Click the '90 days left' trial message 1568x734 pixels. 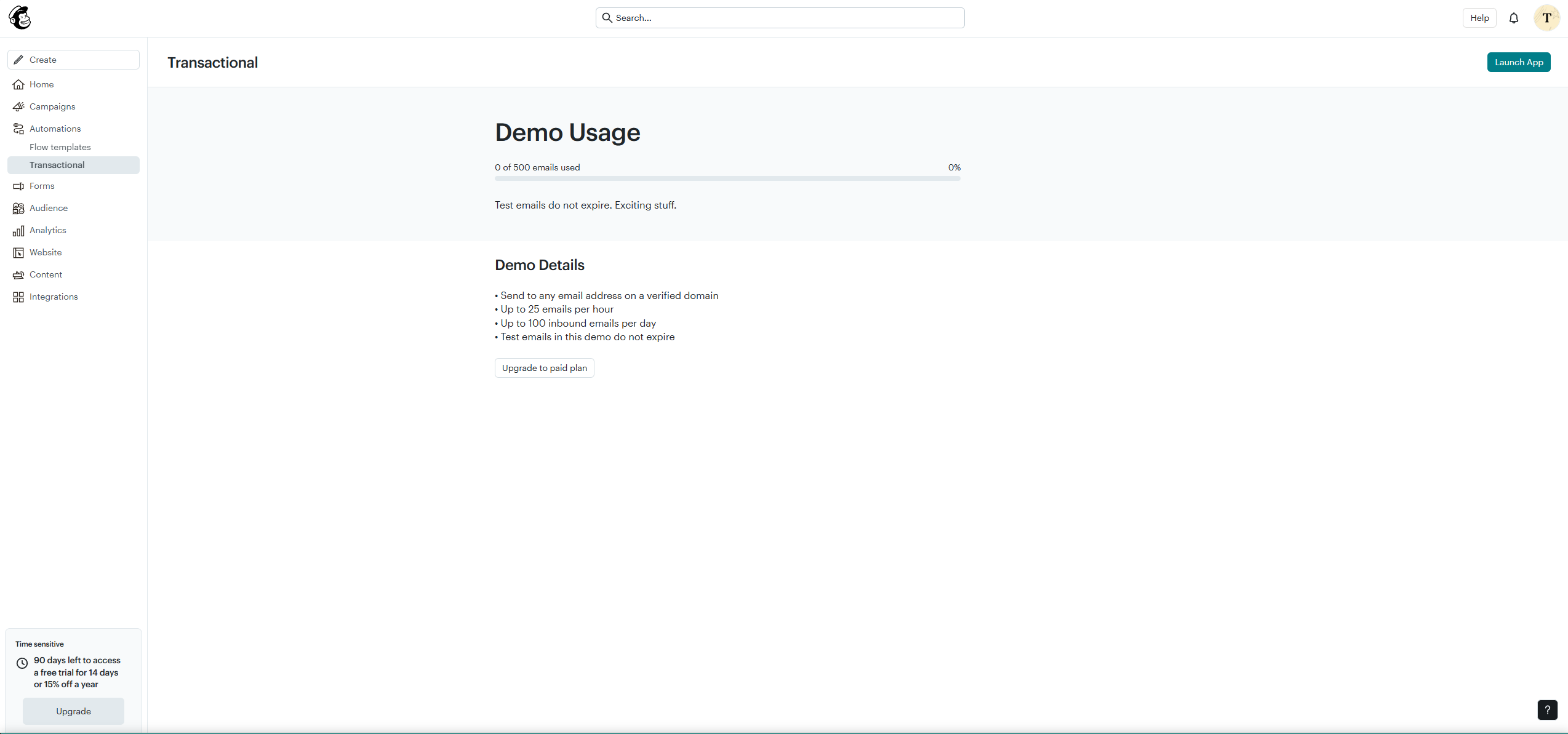coord(77,672)
